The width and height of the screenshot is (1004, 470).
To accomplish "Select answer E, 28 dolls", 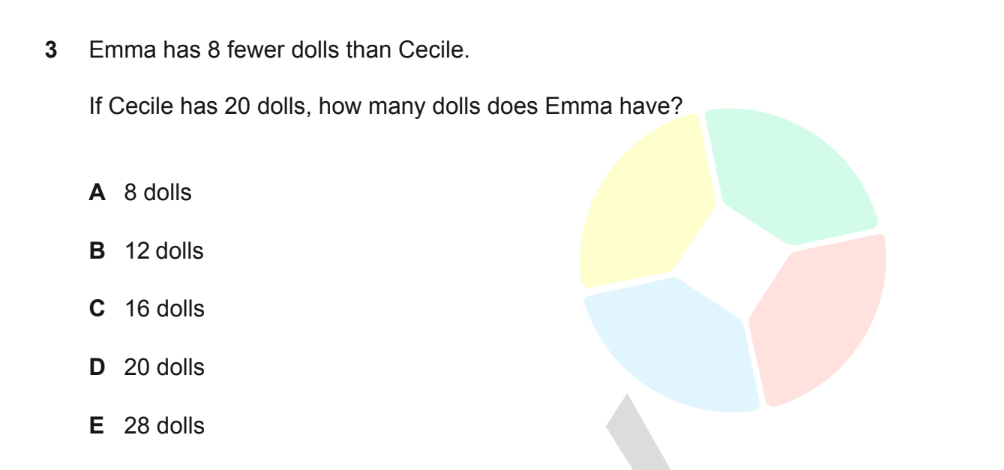I will tap(147, 426).
